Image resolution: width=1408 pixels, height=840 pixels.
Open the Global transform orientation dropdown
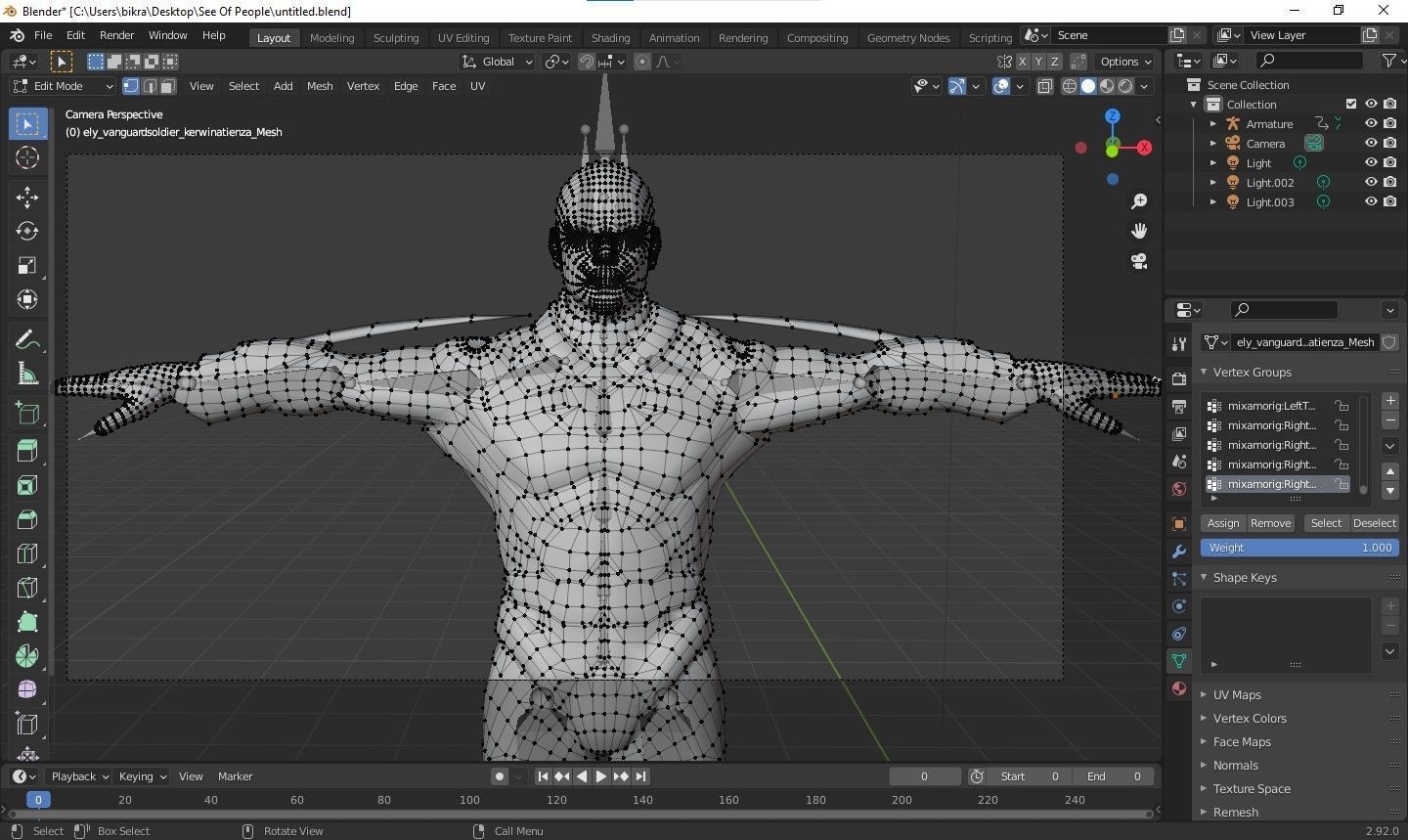[499, 62]
